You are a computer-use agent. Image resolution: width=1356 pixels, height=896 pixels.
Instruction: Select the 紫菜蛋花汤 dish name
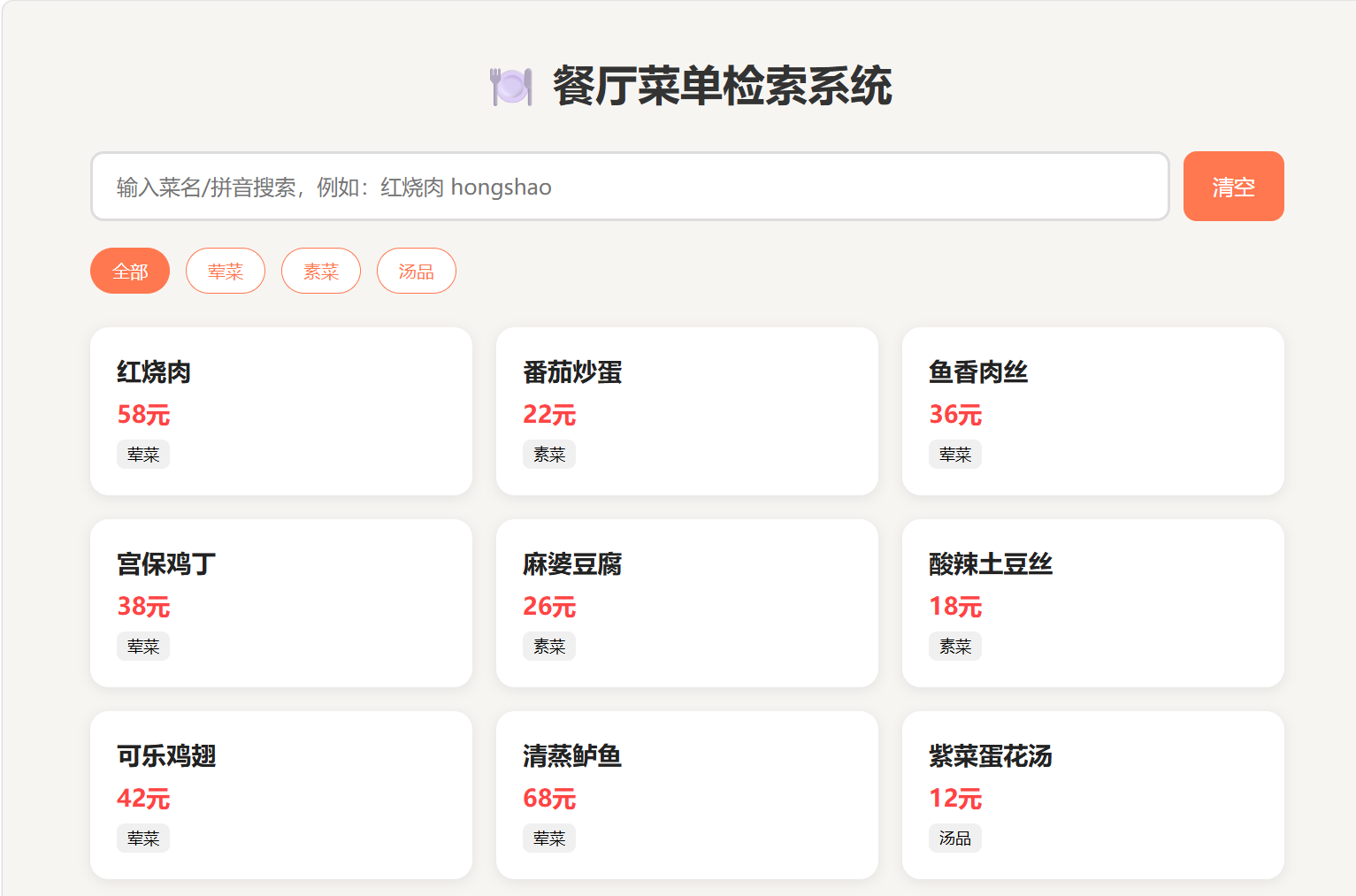click(x=991, y=756)
